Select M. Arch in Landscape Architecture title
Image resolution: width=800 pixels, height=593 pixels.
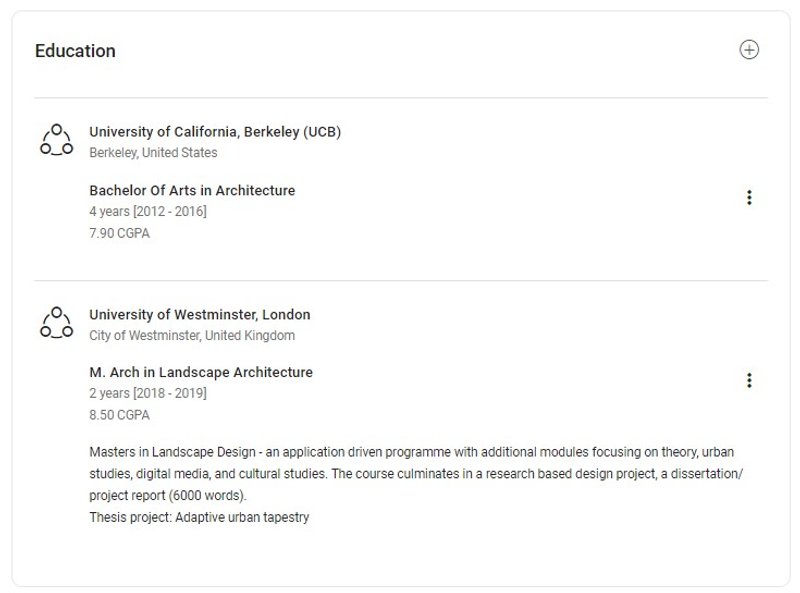coord(201,372)
